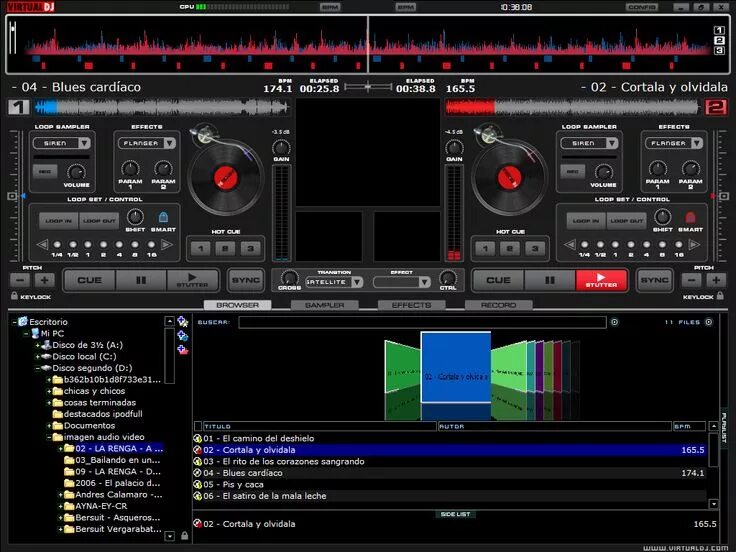
Task: Click right deck play/stutter button
Action: coord(601,280)
